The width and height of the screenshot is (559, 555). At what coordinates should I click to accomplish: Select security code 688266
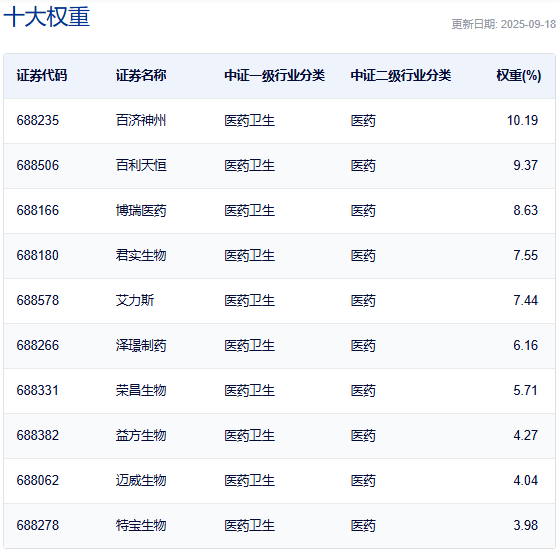click(37, 345)
